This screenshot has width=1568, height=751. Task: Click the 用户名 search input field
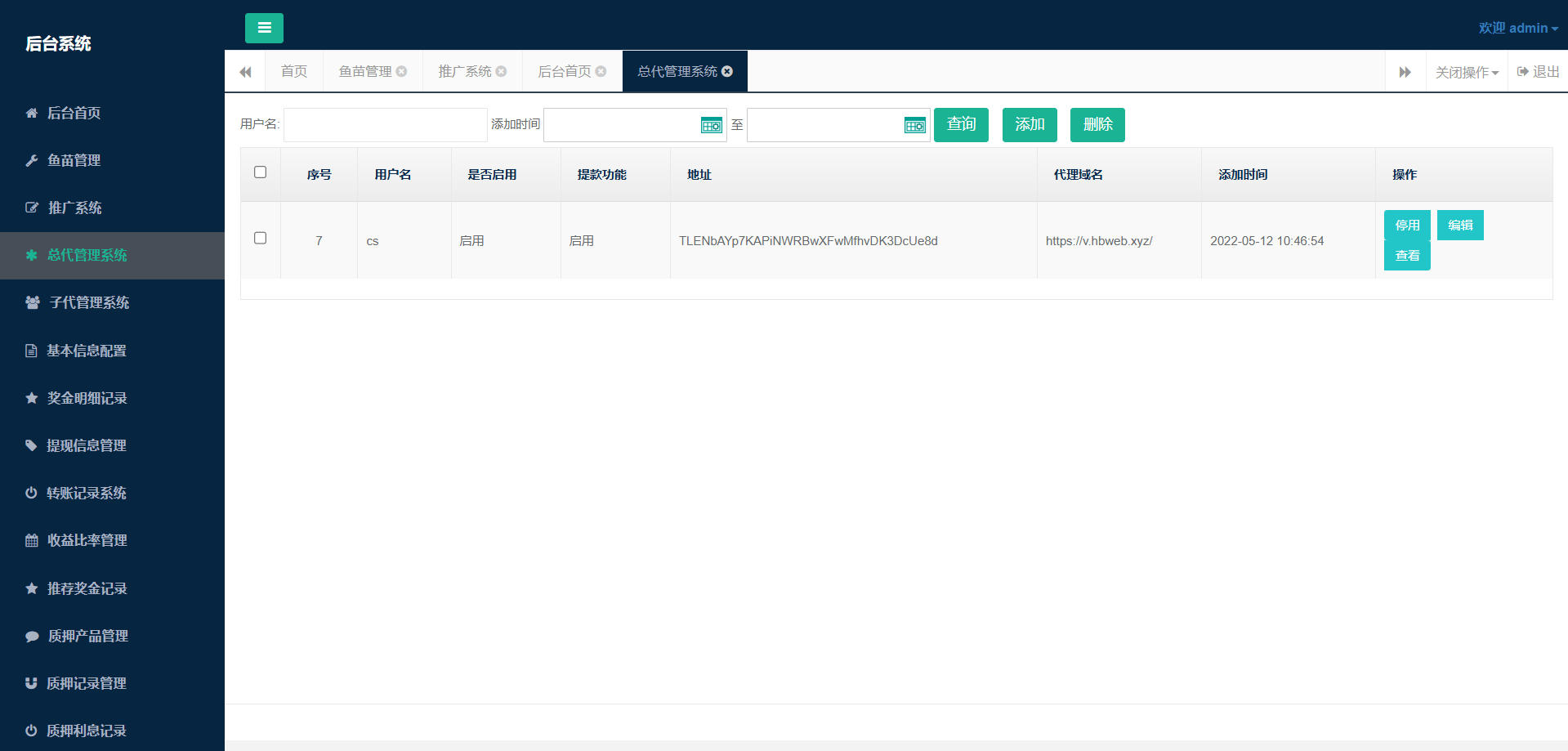coord(385,125)
